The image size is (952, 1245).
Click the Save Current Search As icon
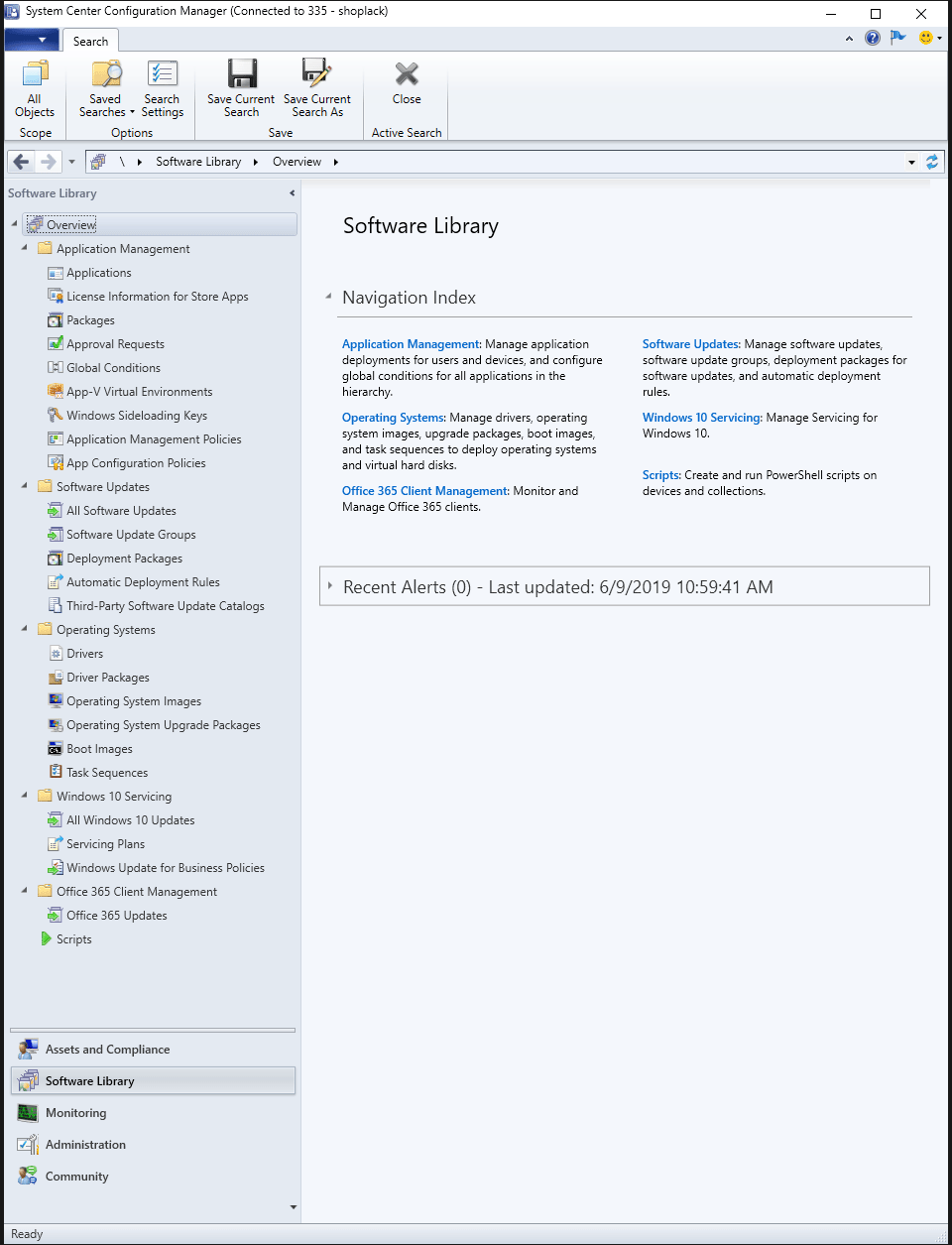coord(316,74)
